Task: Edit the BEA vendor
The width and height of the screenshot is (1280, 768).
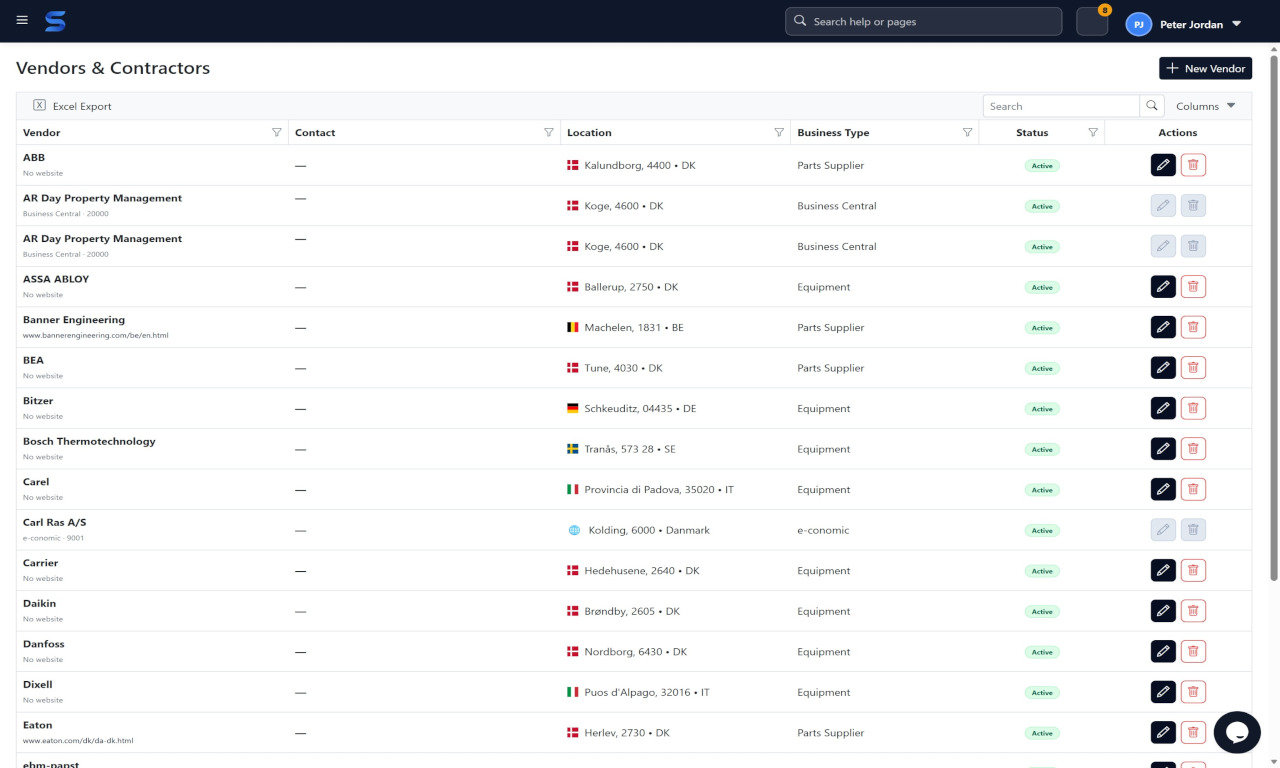Action: (x=1163, y=368)
